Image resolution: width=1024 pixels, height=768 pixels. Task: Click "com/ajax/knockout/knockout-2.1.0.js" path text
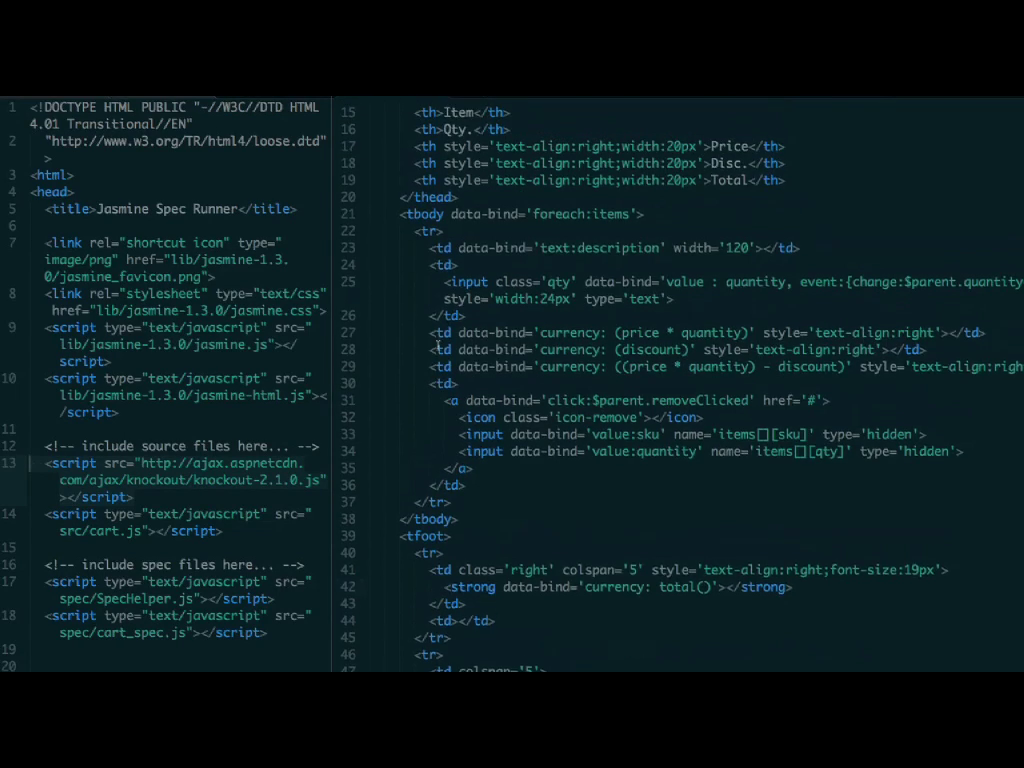click(x=189, y=480)
